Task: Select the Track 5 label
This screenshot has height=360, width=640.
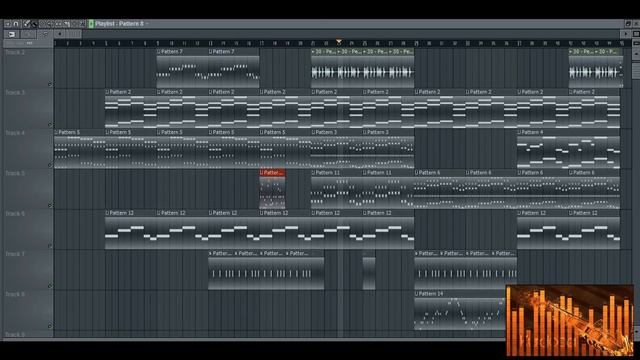Action: pos(15,173)
